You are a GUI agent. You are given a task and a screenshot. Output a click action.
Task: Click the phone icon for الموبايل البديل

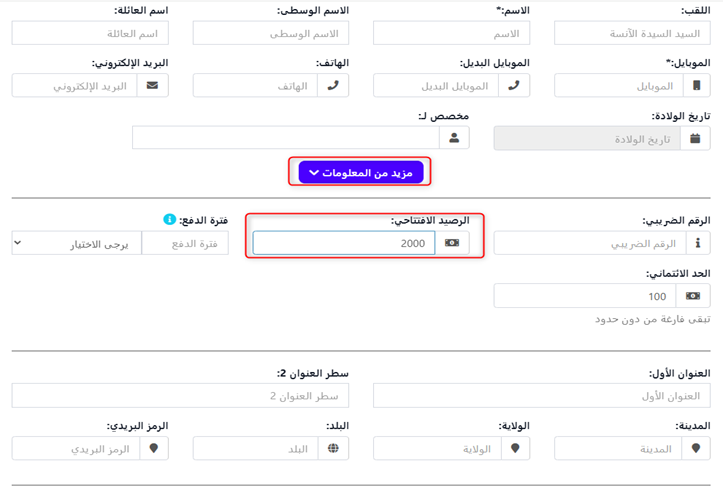[514, 85]
